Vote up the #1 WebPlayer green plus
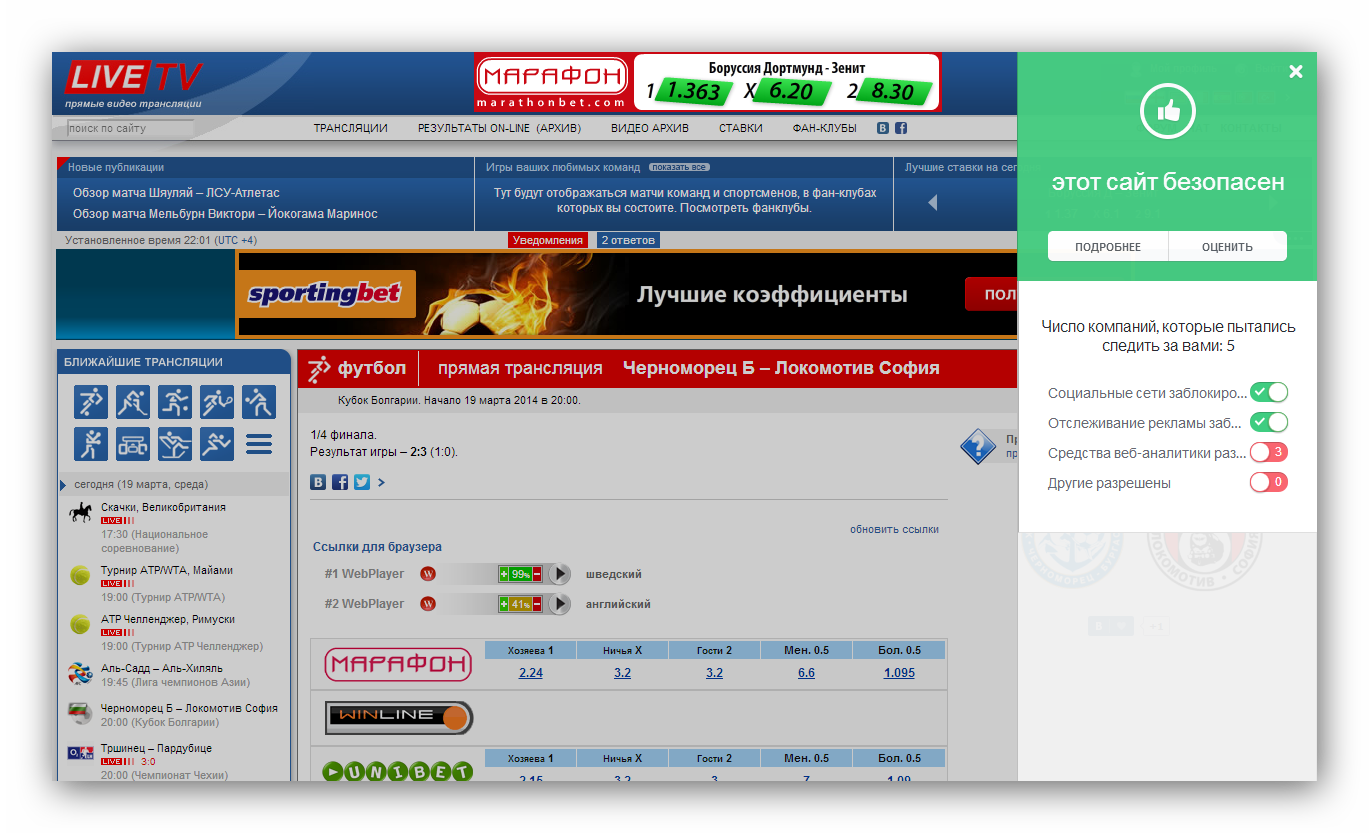 coord(504,574)
